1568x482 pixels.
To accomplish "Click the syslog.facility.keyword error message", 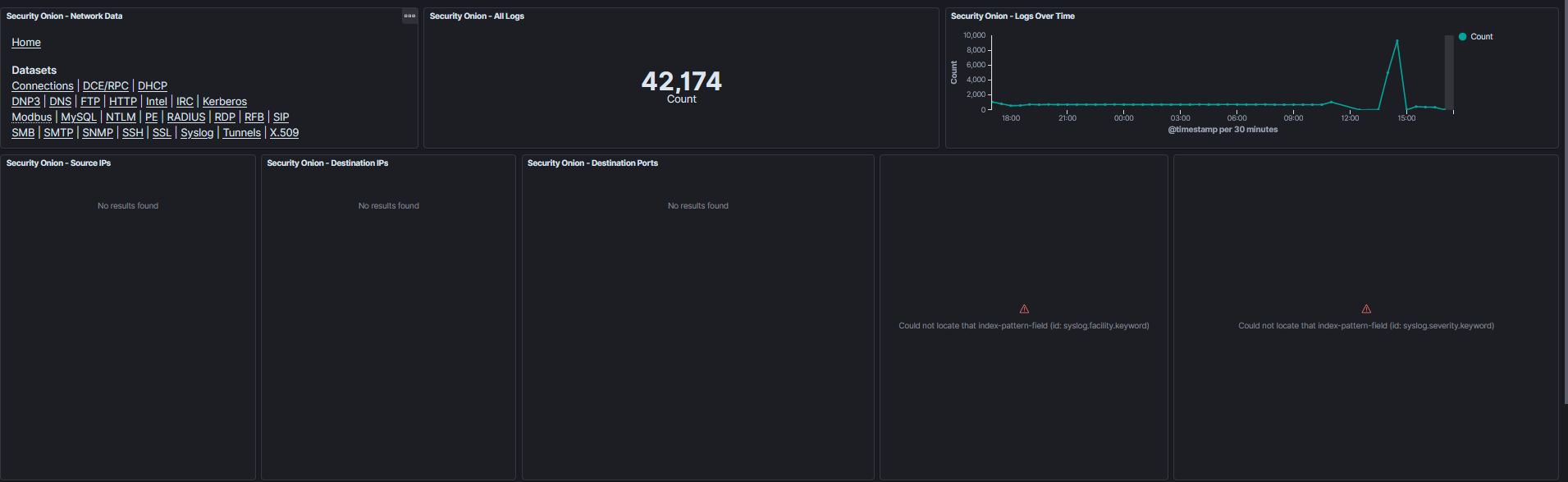I will pos(1024,326).
